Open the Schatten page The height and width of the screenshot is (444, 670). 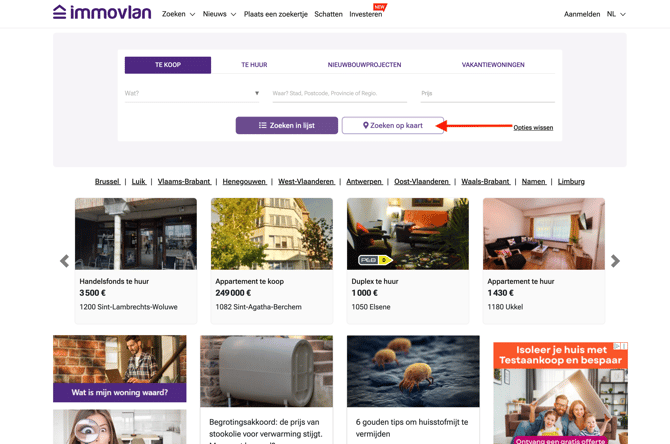(x=329, y=14)
